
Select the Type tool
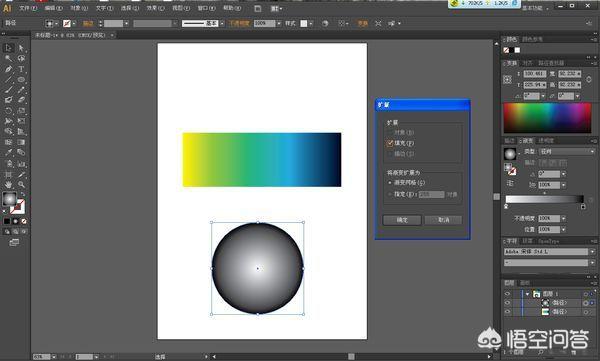click(x=21, y=69)
